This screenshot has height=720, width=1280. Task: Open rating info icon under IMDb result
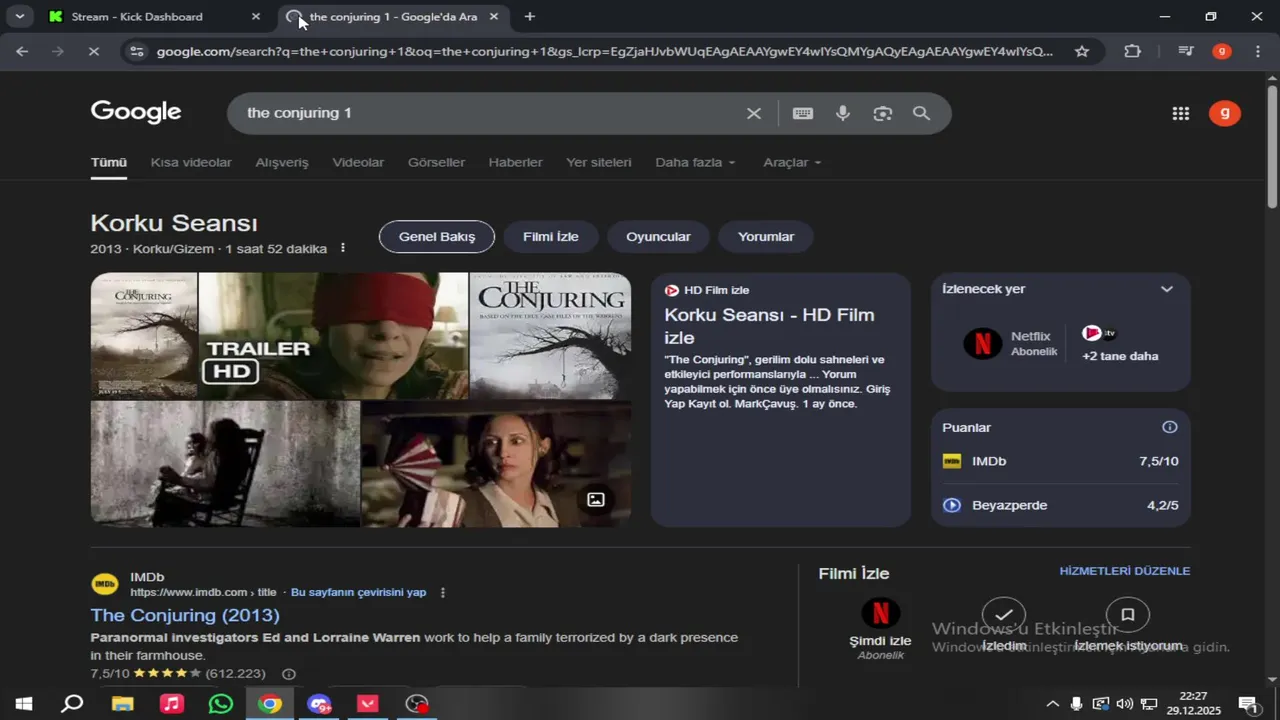tap(289, 674)
